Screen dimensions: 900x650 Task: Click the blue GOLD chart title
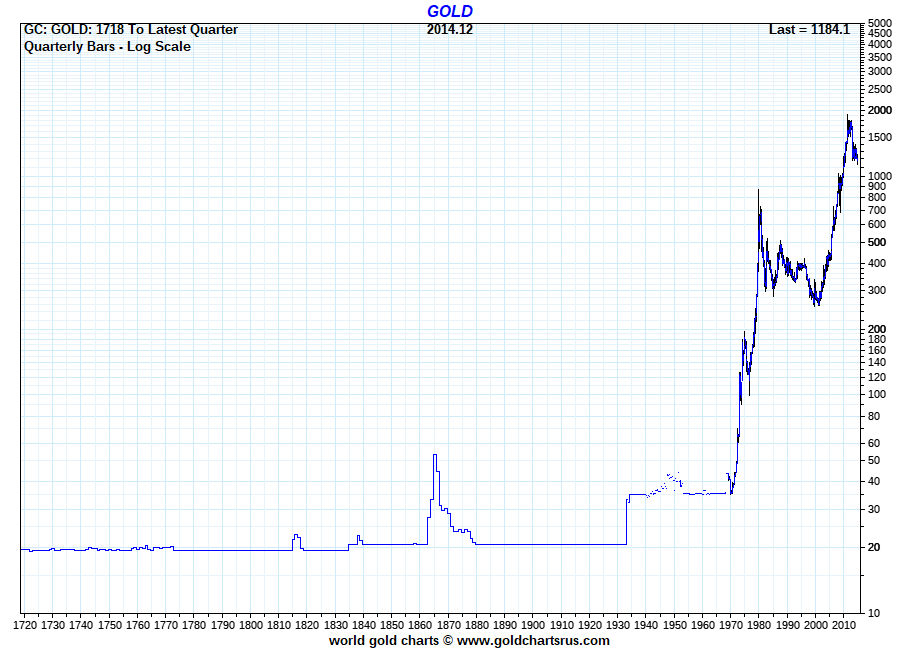[449, 11]
